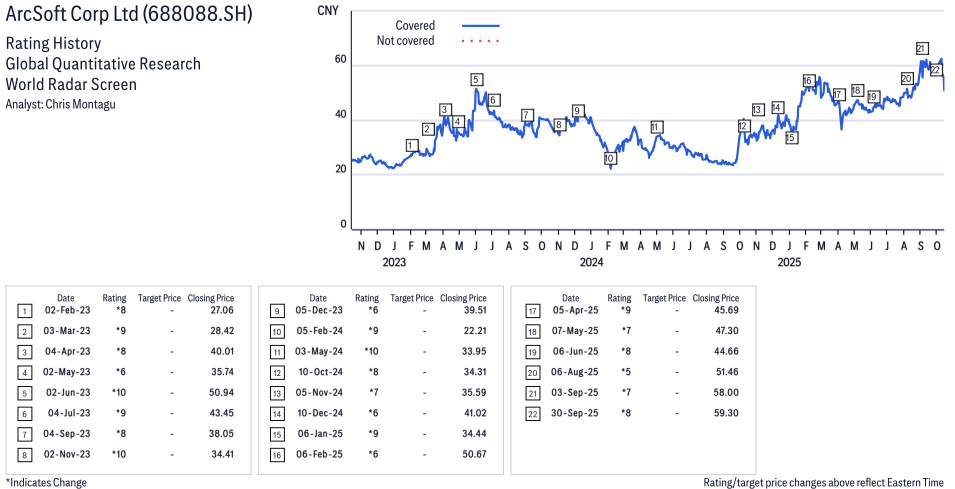Screen dimensions: 955x489
Task: Click the red dotted Not covered legend line
Action: pyautogui.click(x=480, y=41)
